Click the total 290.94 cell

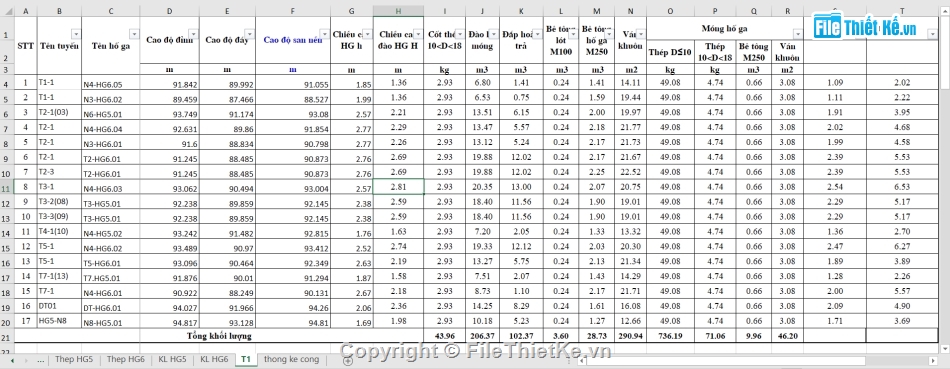click(x=631, y=336)
